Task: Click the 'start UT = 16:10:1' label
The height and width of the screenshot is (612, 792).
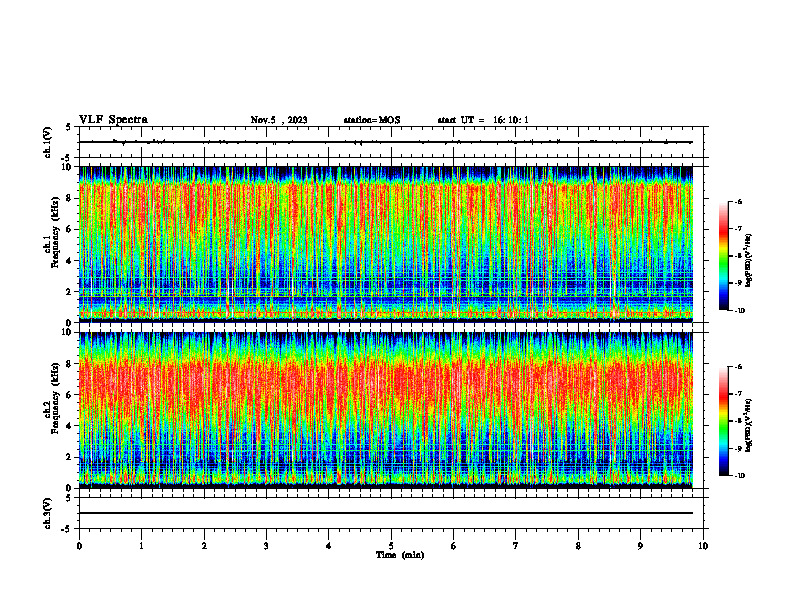Action: point(483,120)
